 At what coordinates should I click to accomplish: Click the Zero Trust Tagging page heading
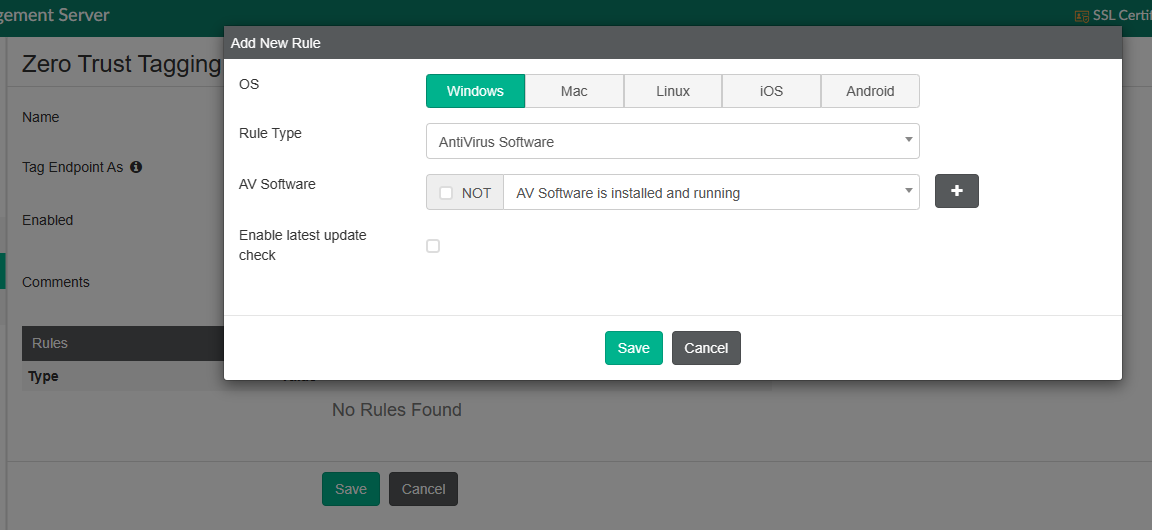pyautogui.click(x=122, y=64)
